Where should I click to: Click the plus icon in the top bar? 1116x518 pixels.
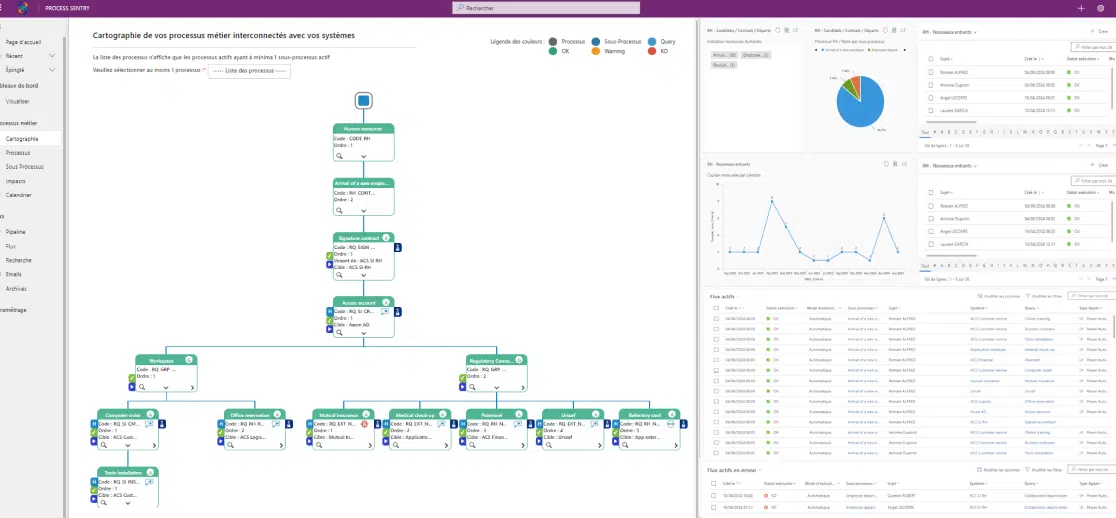click(x=1081, y=7)
